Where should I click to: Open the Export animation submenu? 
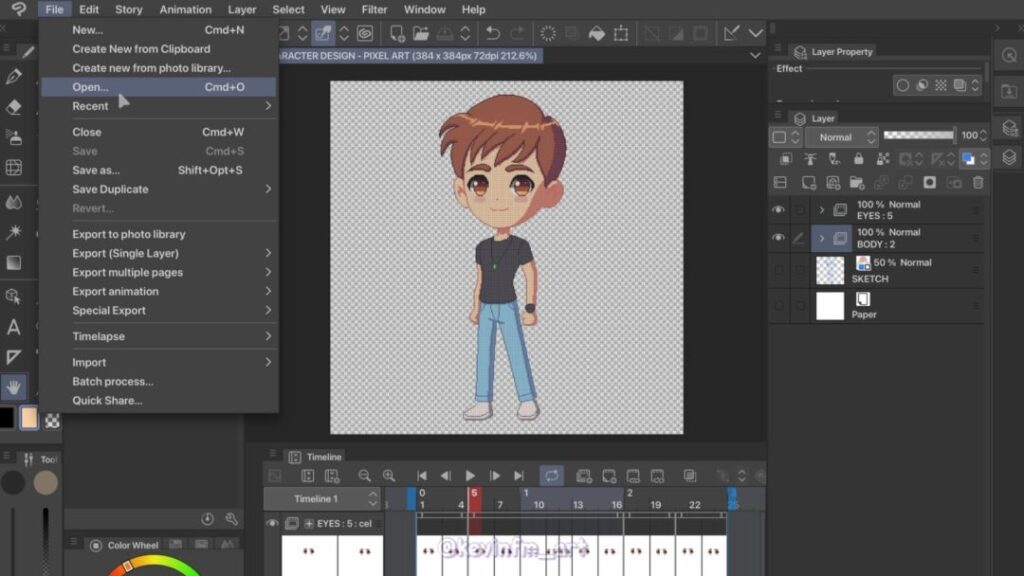point(115,291)
